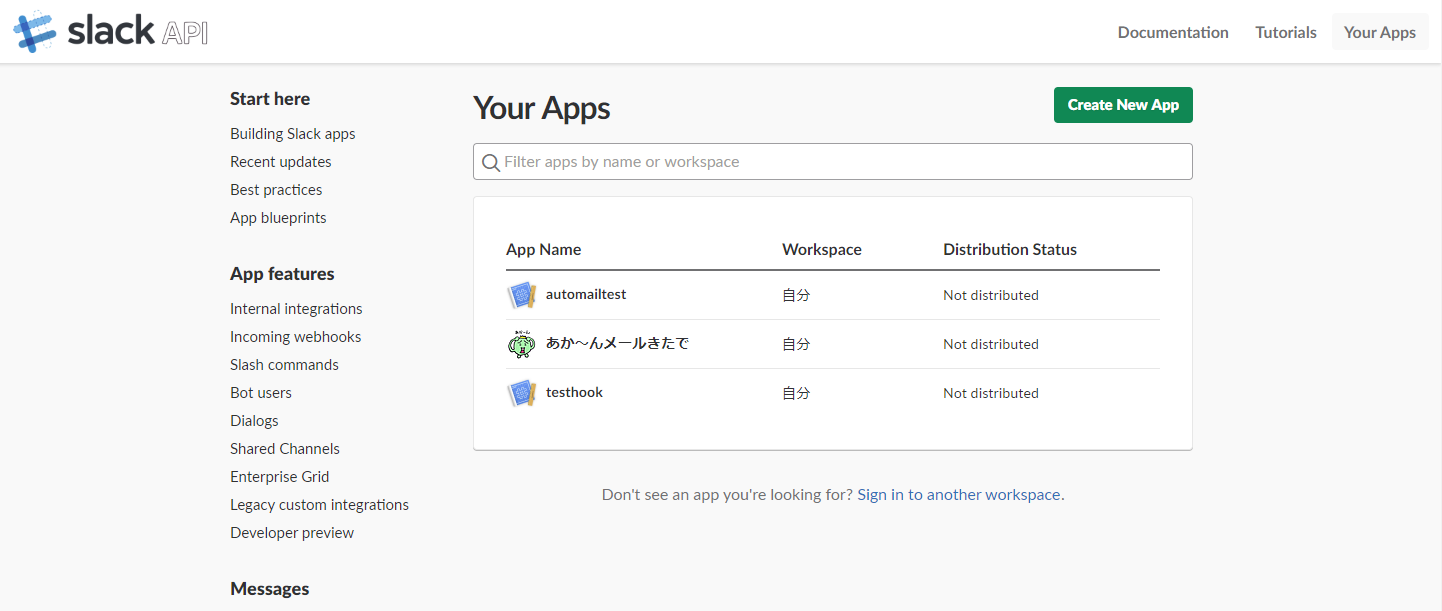Image resolution: width=1442 pixels, height=611 pixels.
Task: Select Slash commands in sidebar
Action: (284, 365)
